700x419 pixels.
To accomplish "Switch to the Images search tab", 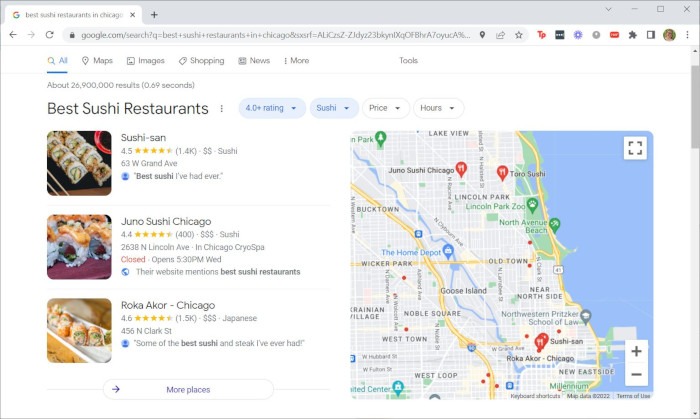I will pos(146,61).
